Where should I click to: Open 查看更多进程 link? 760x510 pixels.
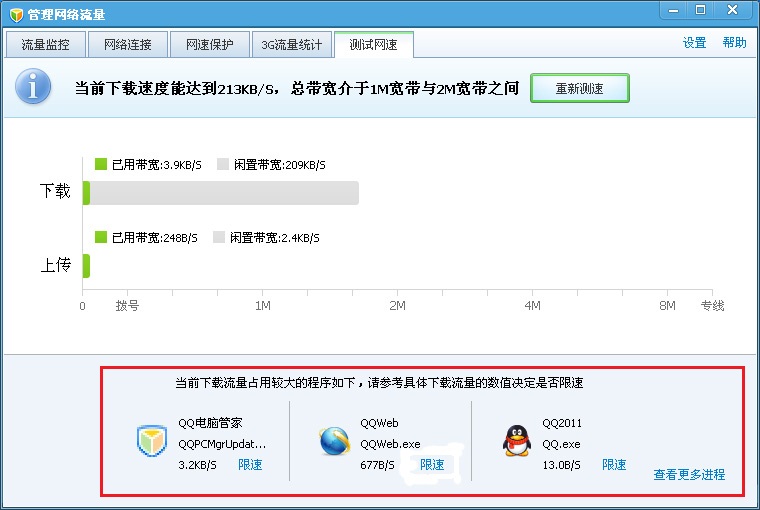click(x=689, y=475)
